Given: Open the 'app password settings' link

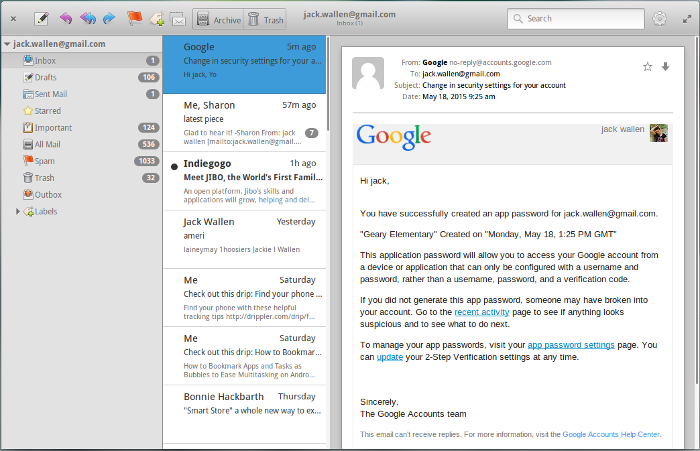Looking at the screenshot, I should pos(571,345).
